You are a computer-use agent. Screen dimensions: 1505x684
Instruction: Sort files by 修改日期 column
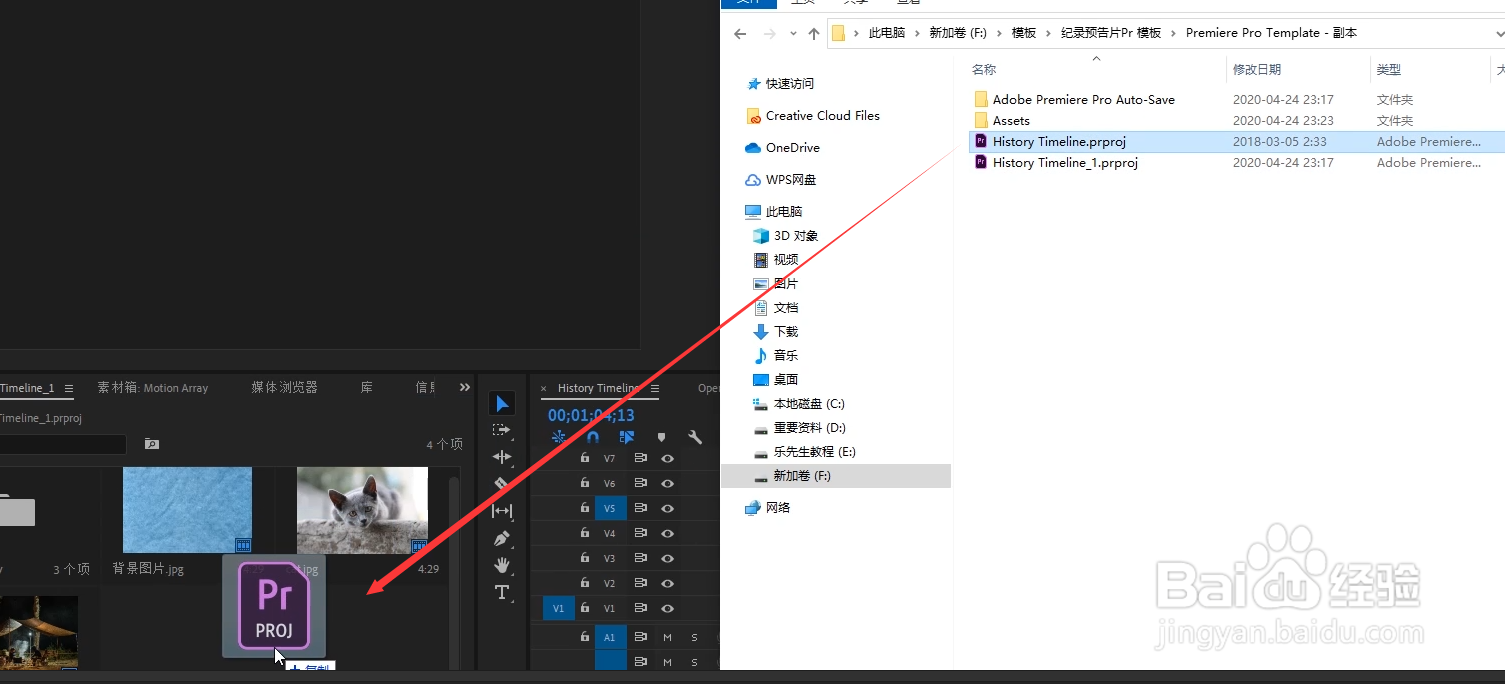(1257, 70)
